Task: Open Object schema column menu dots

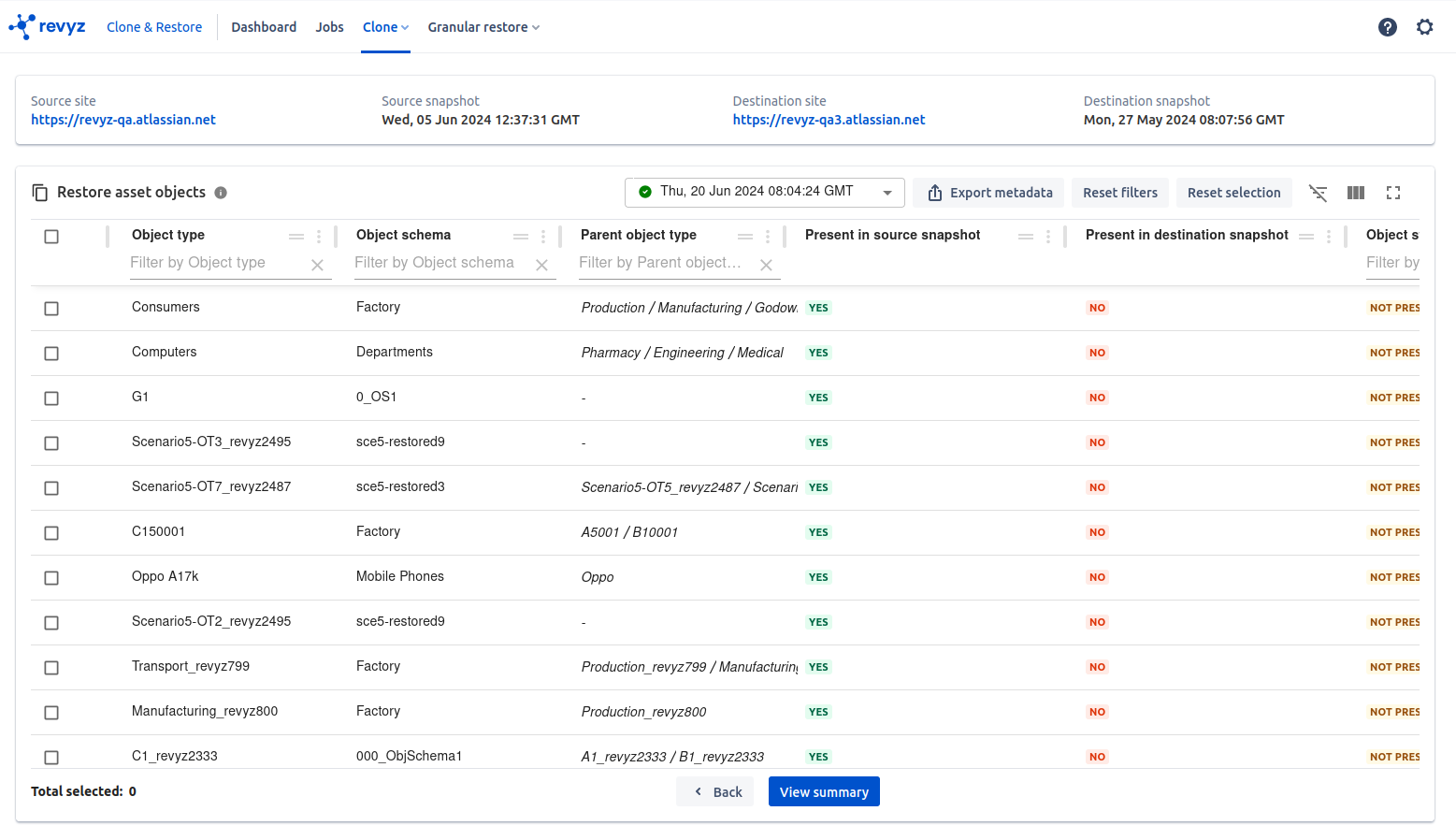Action: click(543, 237)
